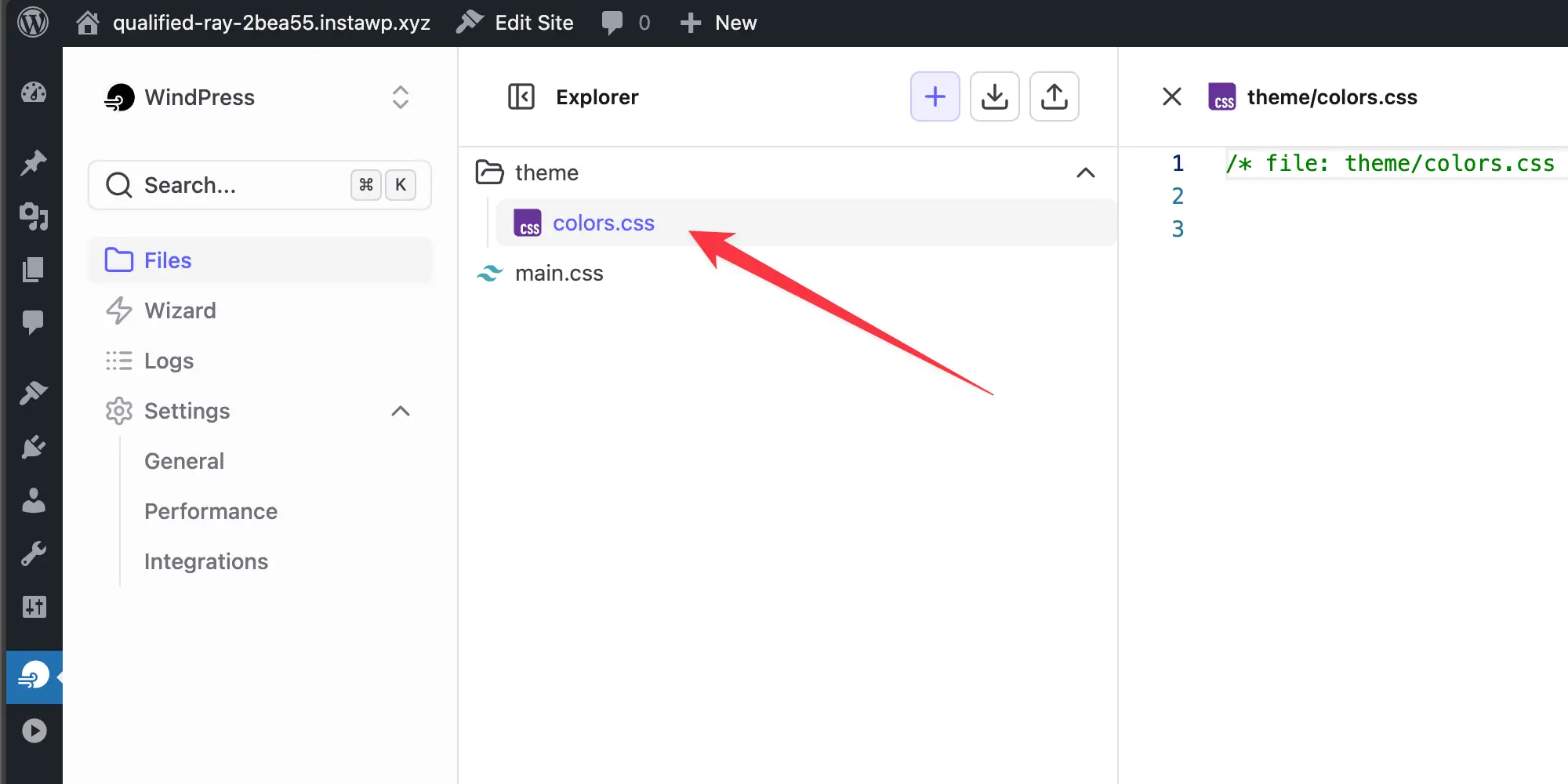Open the Edit Site link

[515, 22]
